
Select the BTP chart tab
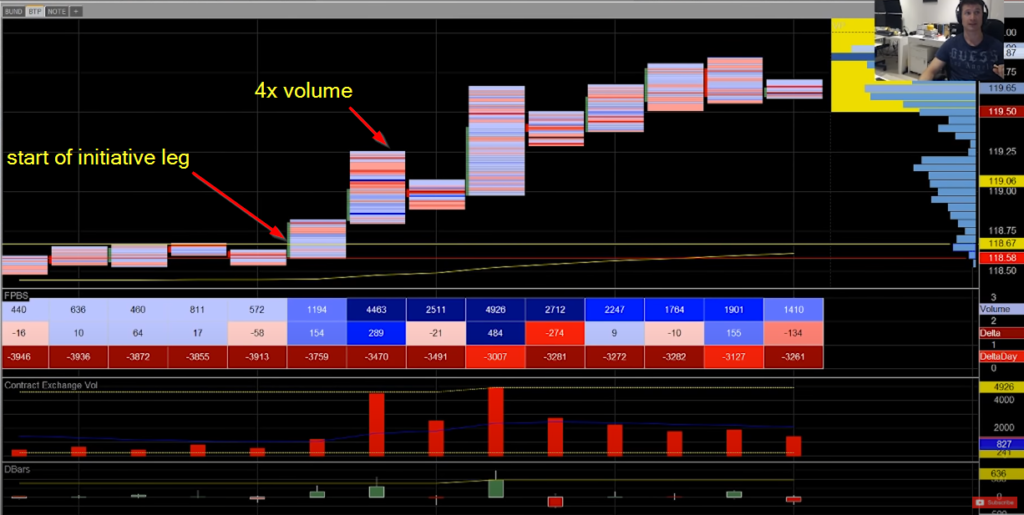point(35,11)
